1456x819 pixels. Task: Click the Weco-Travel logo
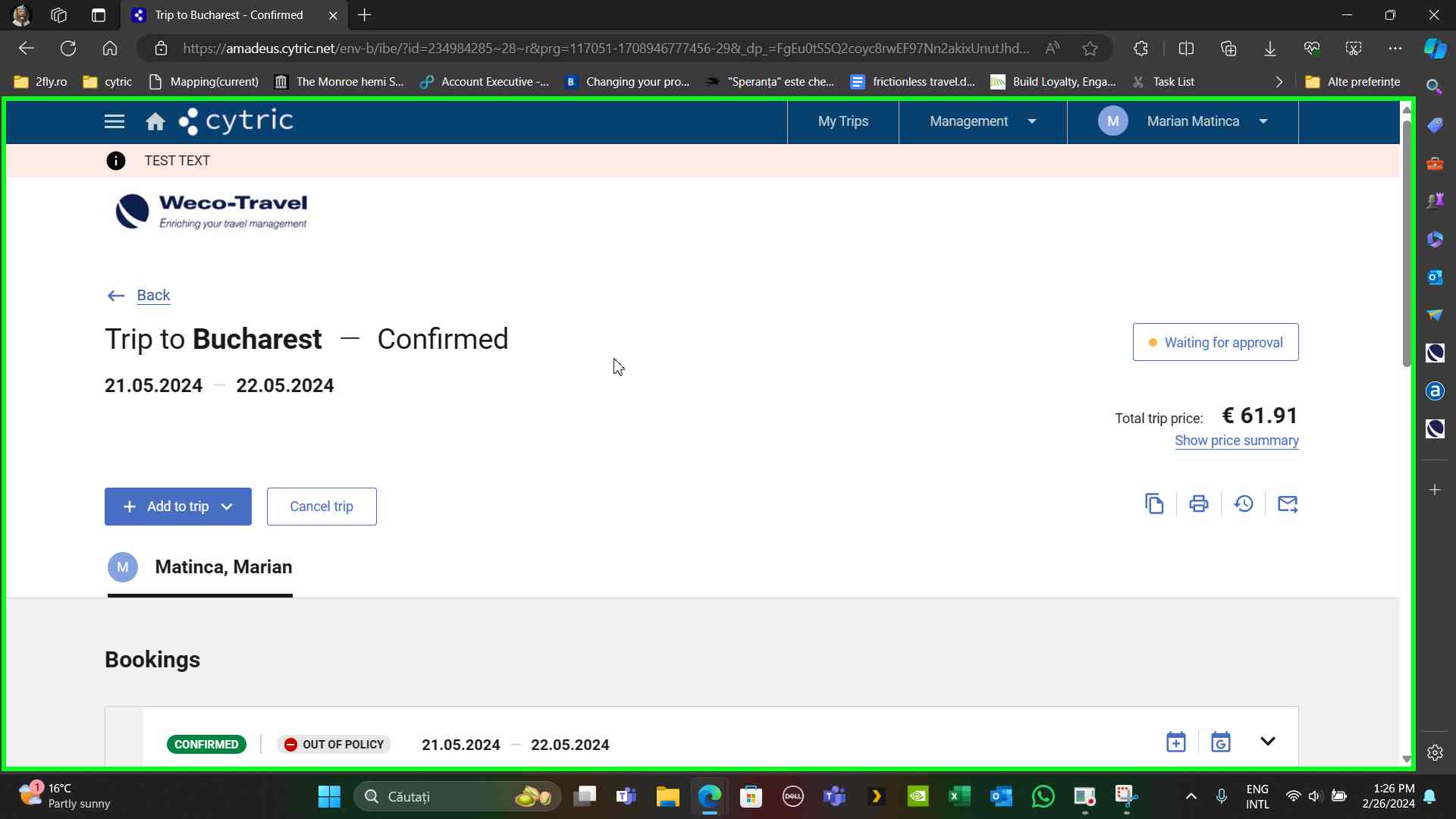[x=212, y=212]
